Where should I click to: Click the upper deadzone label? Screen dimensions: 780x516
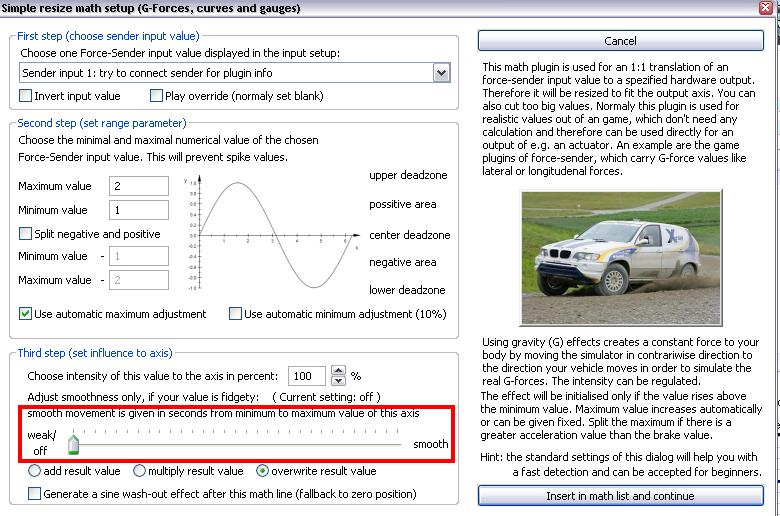point(408,175)
